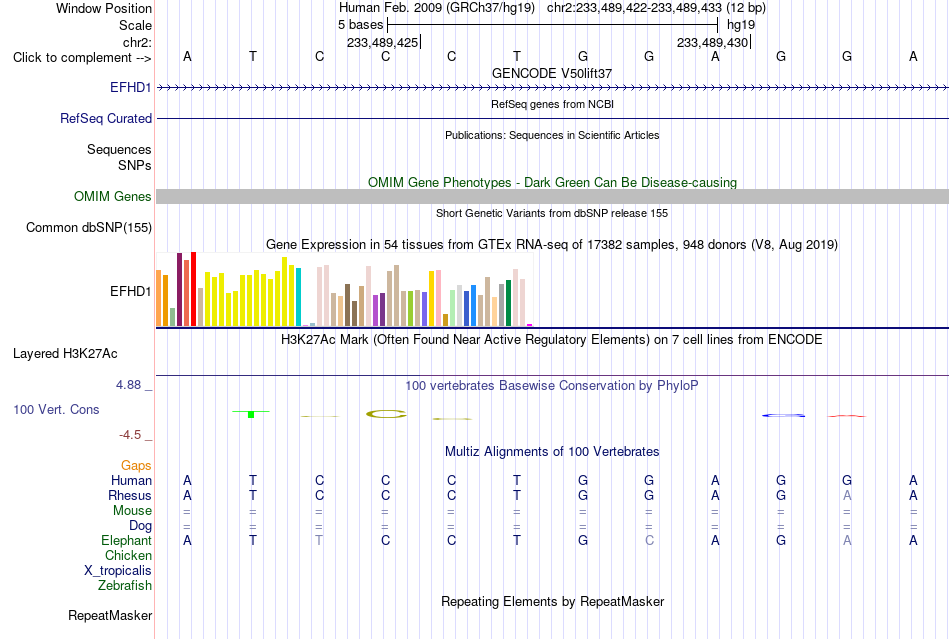950x639 pixels.
Task: Open Common dbSNP(155) track label
Action: (88, 227)
